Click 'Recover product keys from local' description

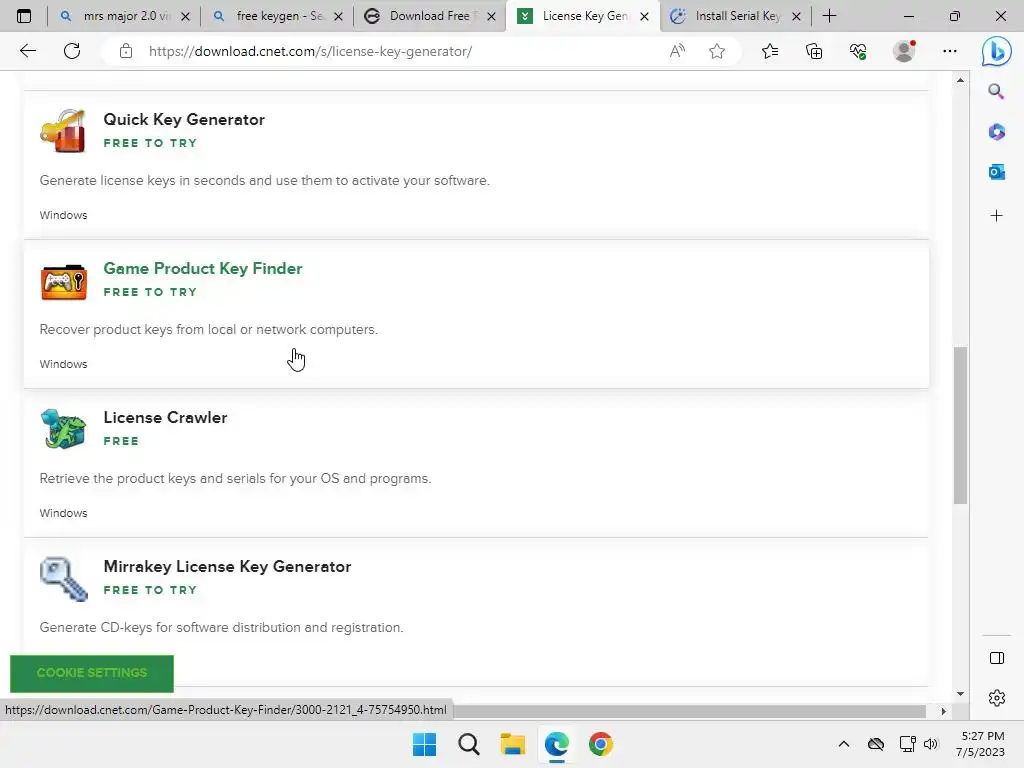pos(208,329)
